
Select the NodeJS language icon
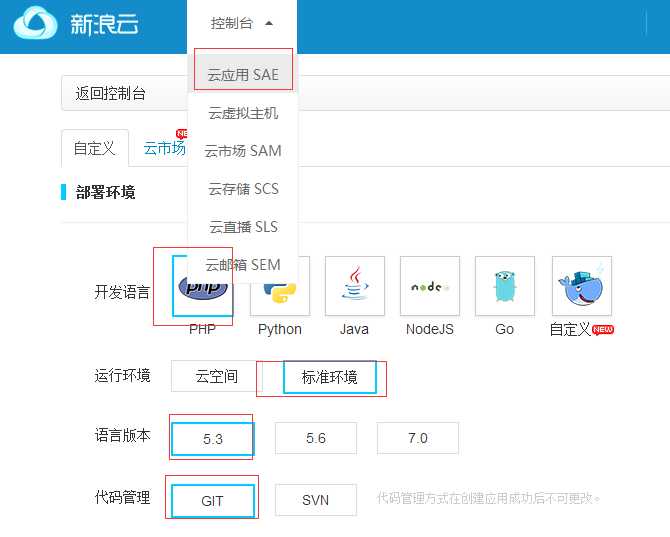click(x=430, y=286)
